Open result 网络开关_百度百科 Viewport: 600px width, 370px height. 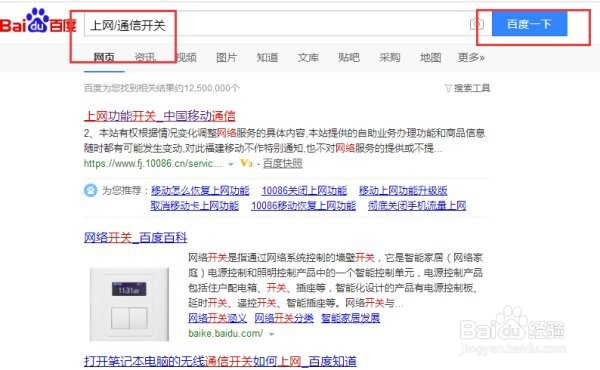tap(135, 238)
